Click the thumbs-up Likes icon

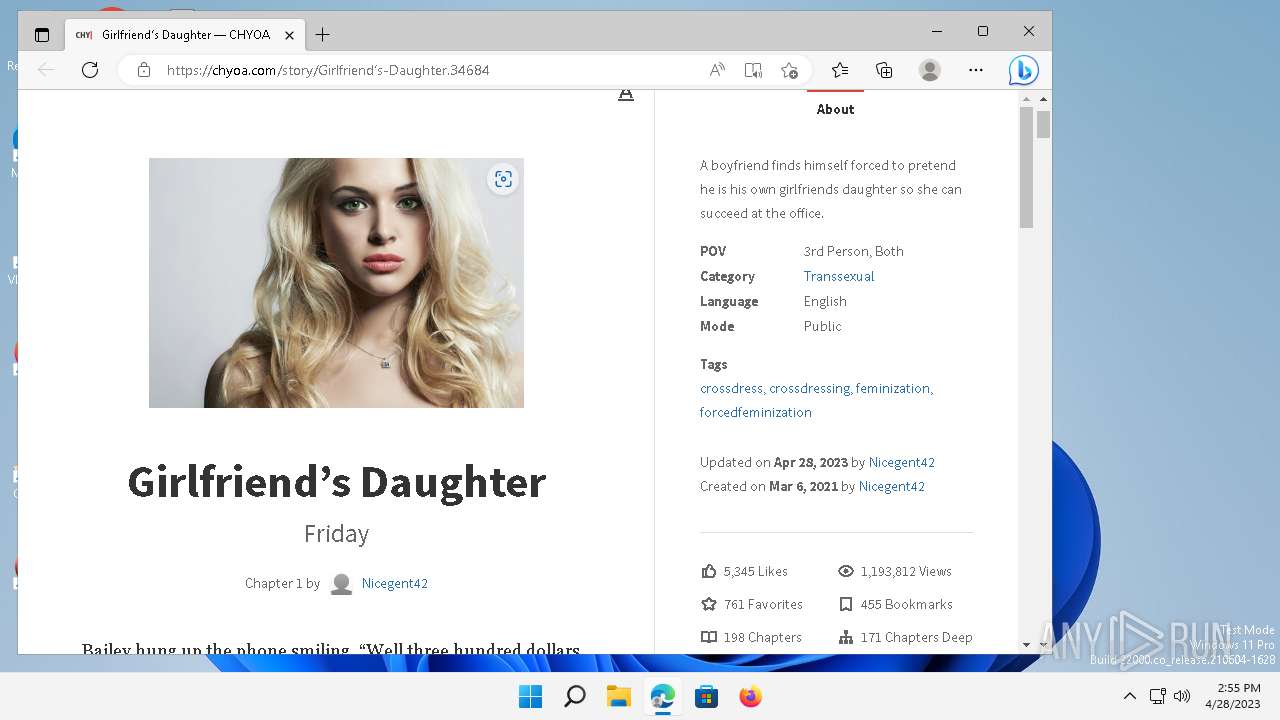pyautogui.click(x=709, y=571)
